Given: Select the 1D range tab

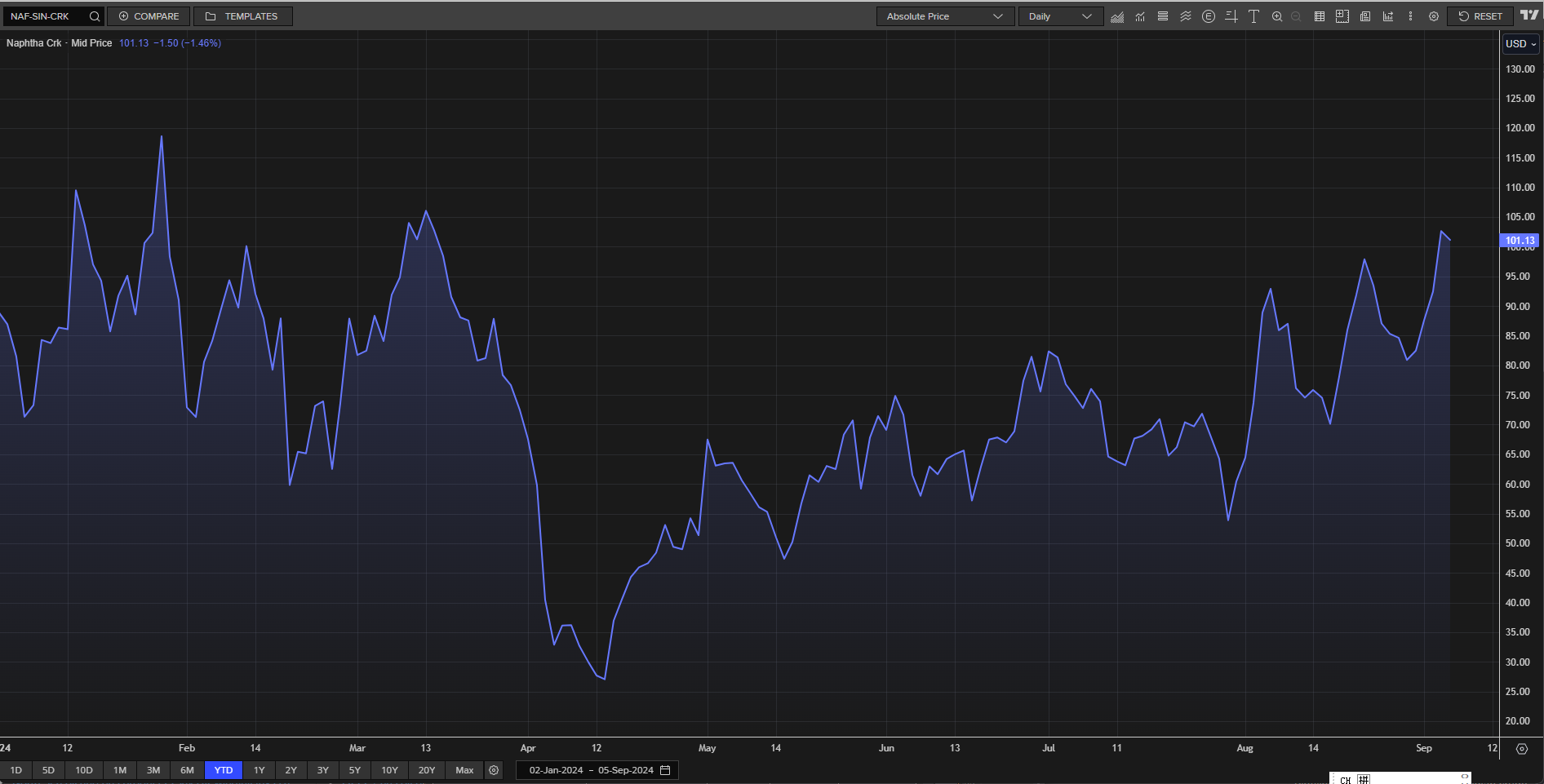Looking at the screenshot, I should tap(16, 770).
